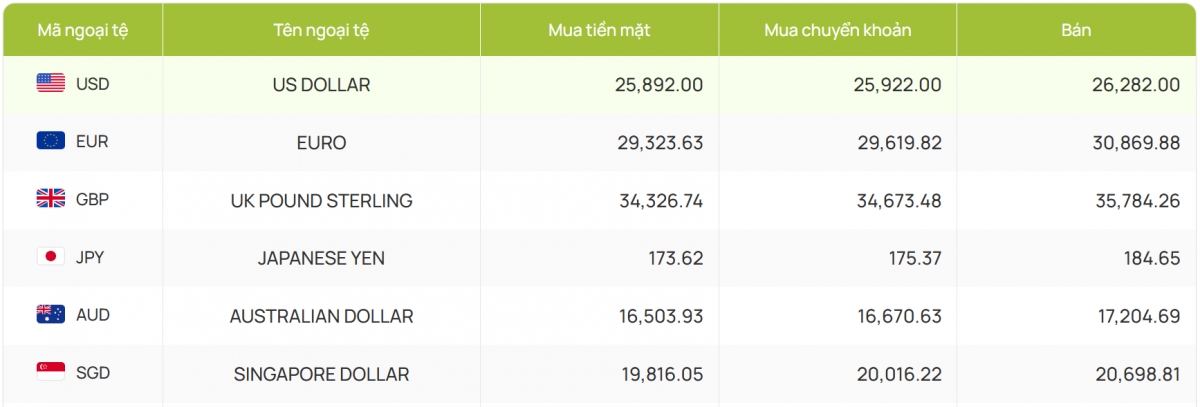
Task: Click the 'Mua tiền mặt' column header
Action: 599,30
